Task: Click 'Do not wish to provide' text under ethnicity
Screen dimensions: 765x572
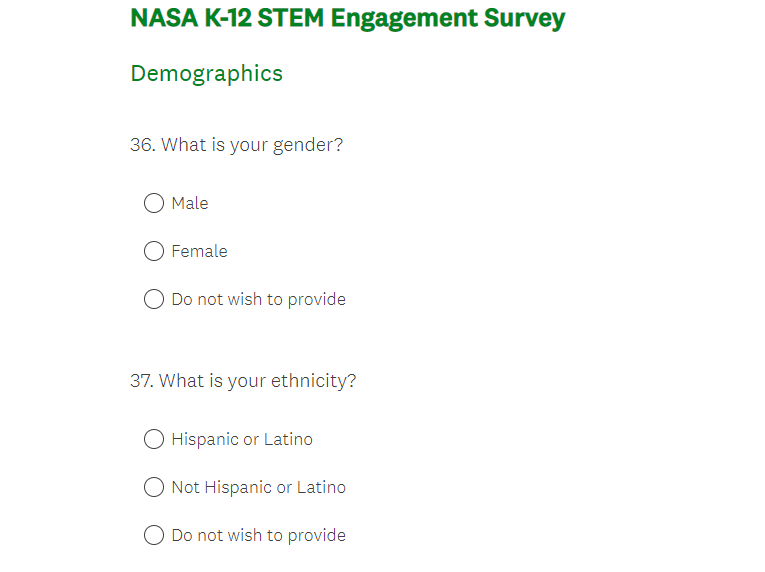Action: coord(258,535)
